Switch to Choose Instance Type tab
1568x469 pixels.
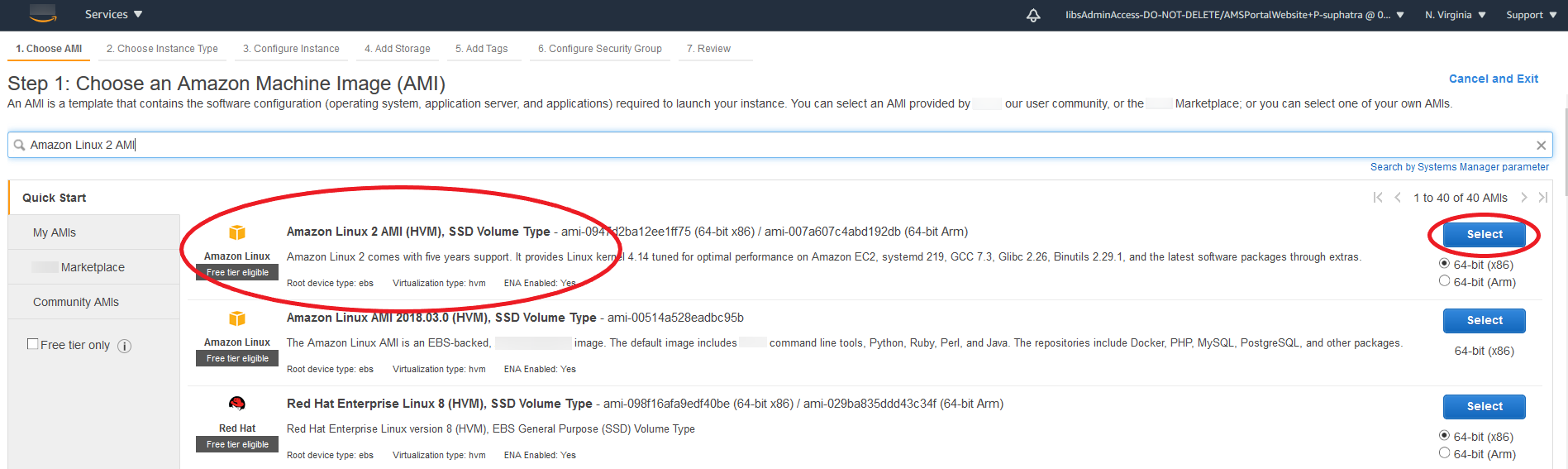(162, 49)
